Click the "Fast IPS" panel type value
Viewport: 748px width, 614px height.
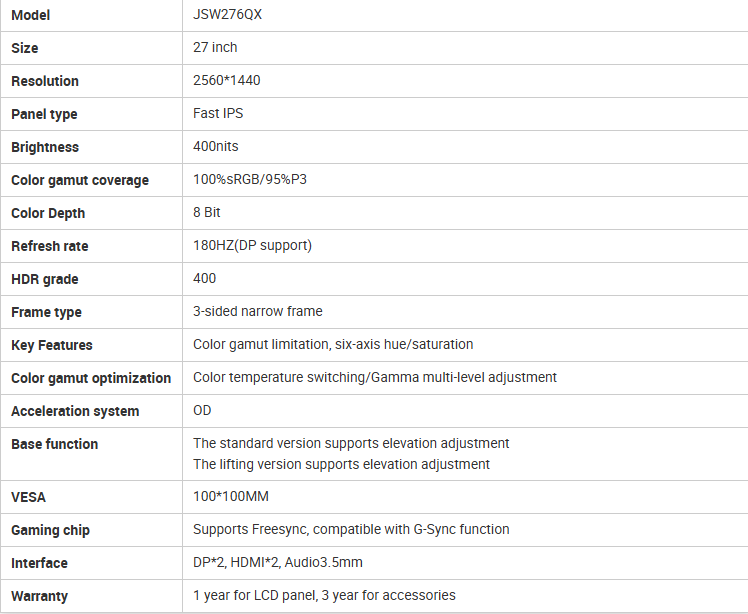click(x=218, y=114)
